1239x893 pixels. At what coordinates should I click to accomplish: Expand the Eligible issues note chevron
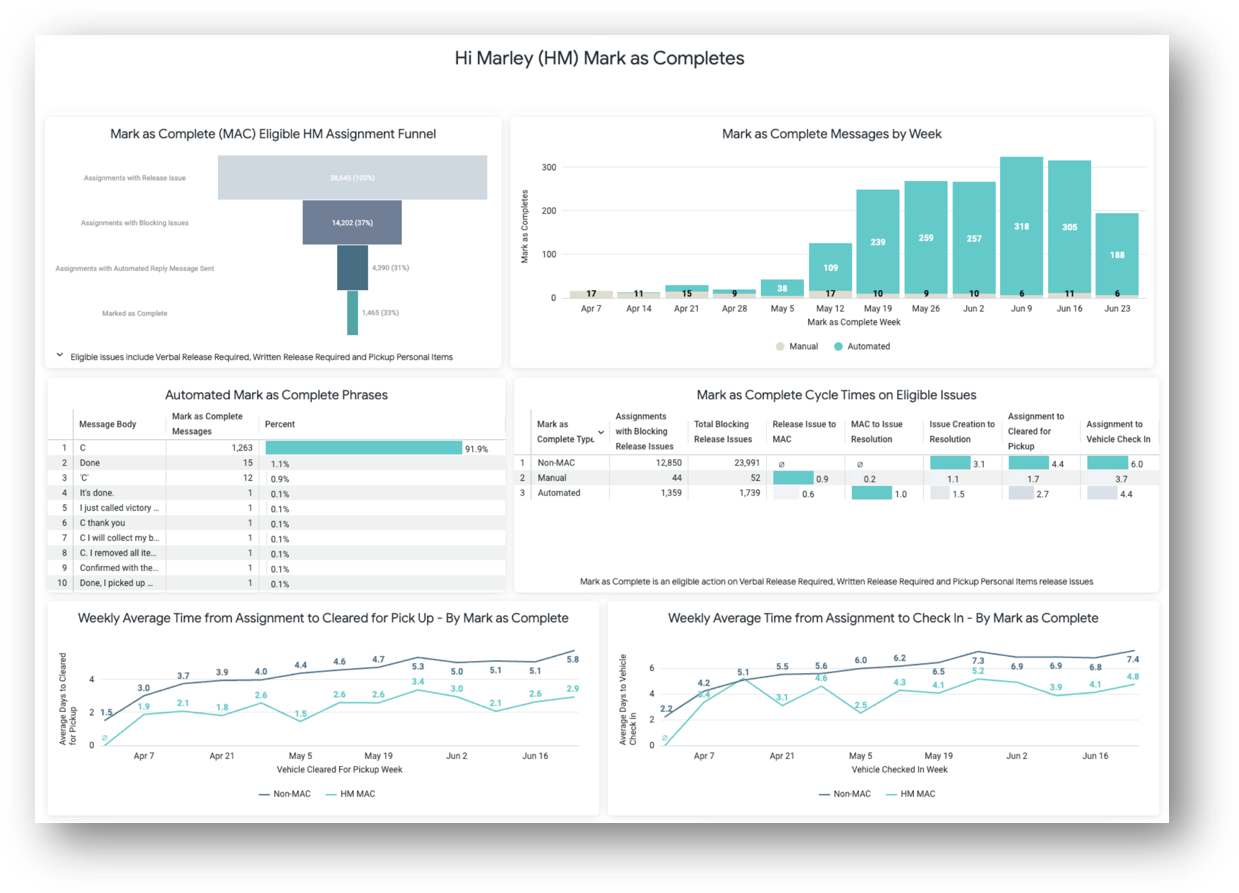point(59,355)
